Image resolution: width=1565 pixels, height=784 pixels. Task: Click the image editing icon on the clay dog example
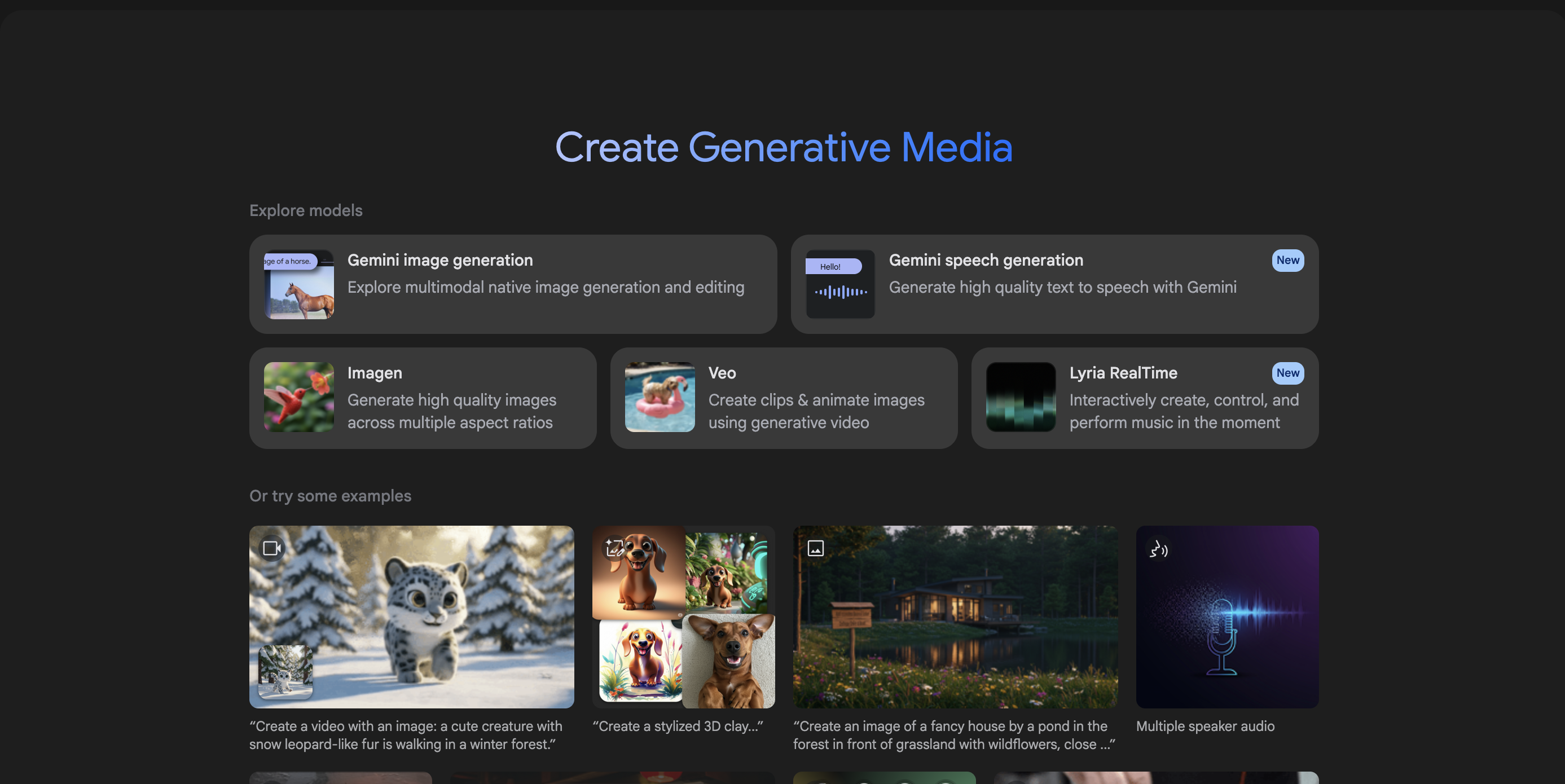(x=614, y=547)
